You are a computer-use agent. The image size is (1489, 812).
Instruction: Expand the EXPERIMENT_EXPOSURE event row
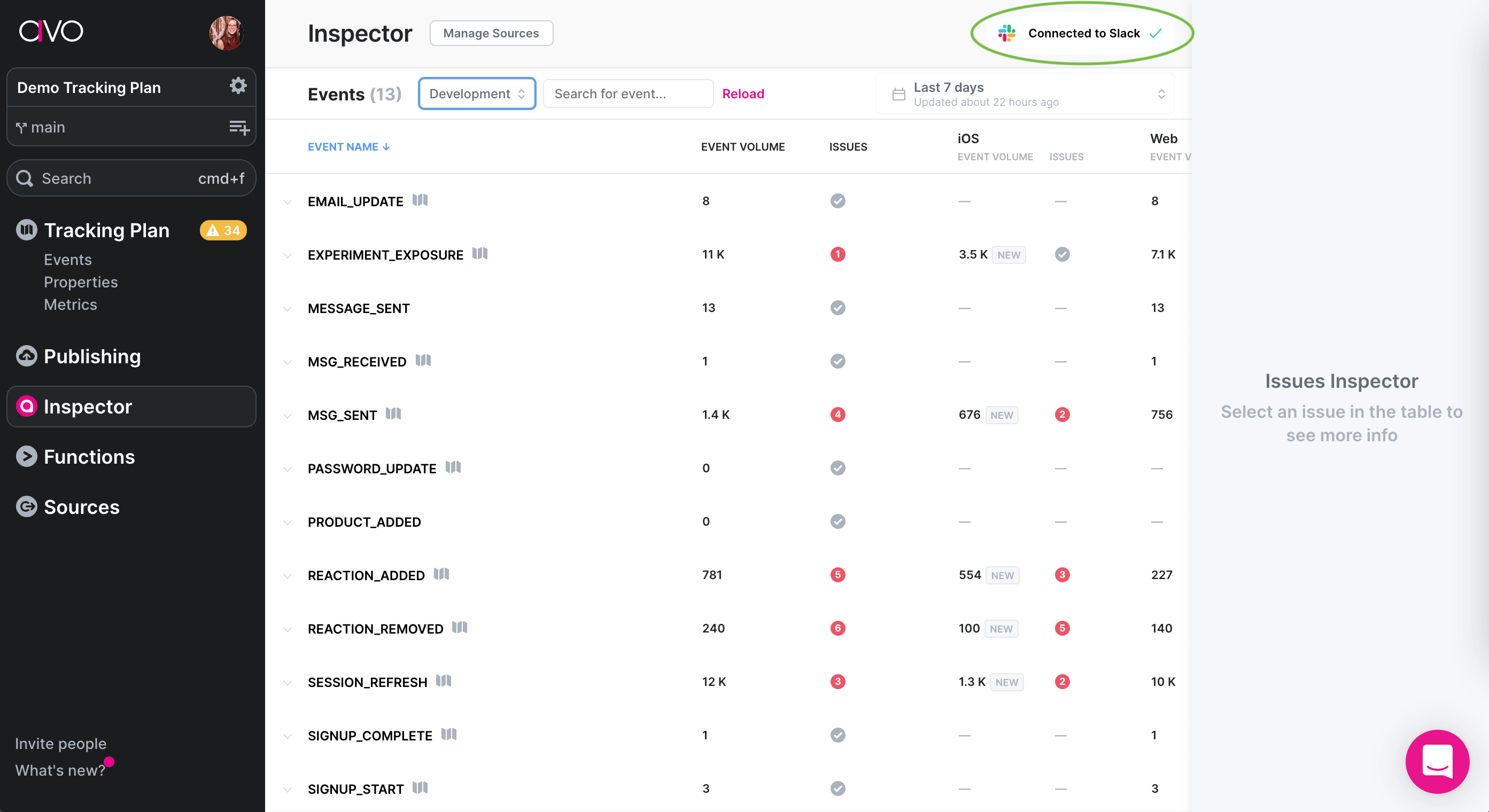pos(288,255)
